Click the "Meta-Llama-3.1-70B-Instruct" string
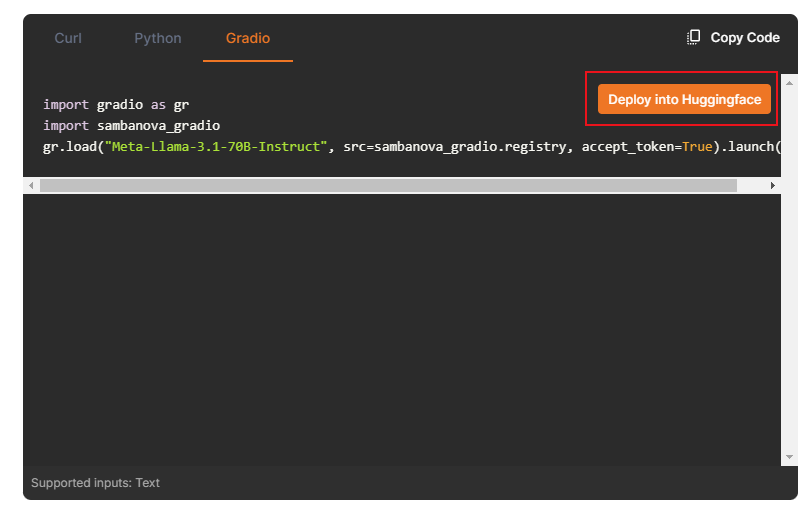Image resolution: width=811 pixels, height=525 pixels. (216, 147)
